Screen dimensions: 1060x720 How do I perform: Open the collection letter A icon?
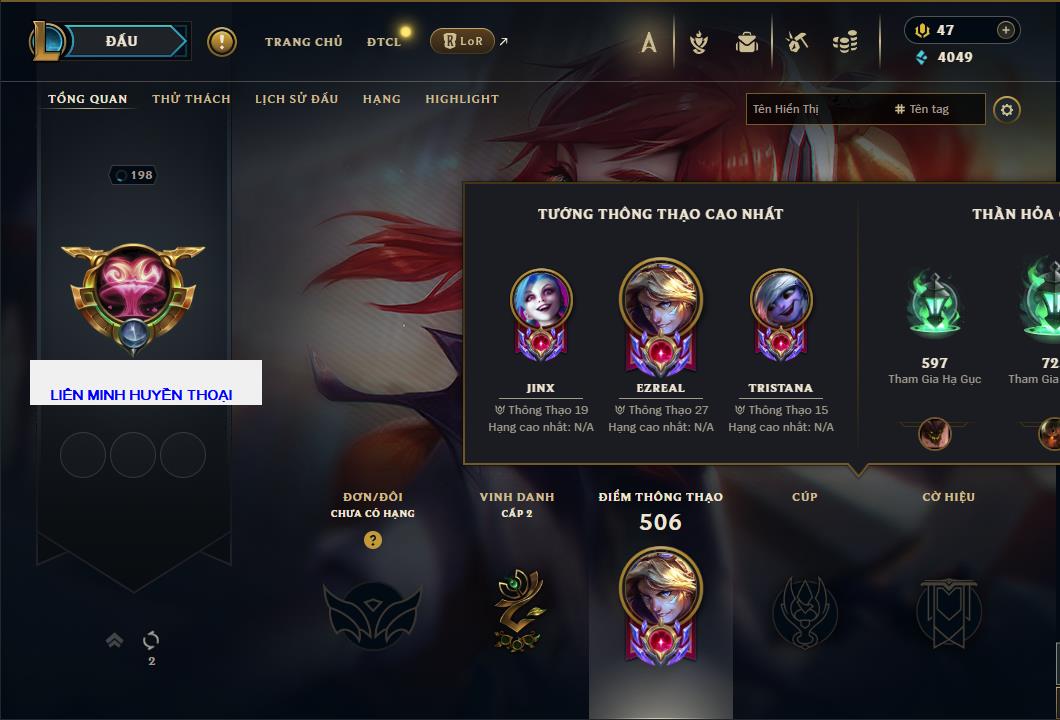tap(649, 42)
